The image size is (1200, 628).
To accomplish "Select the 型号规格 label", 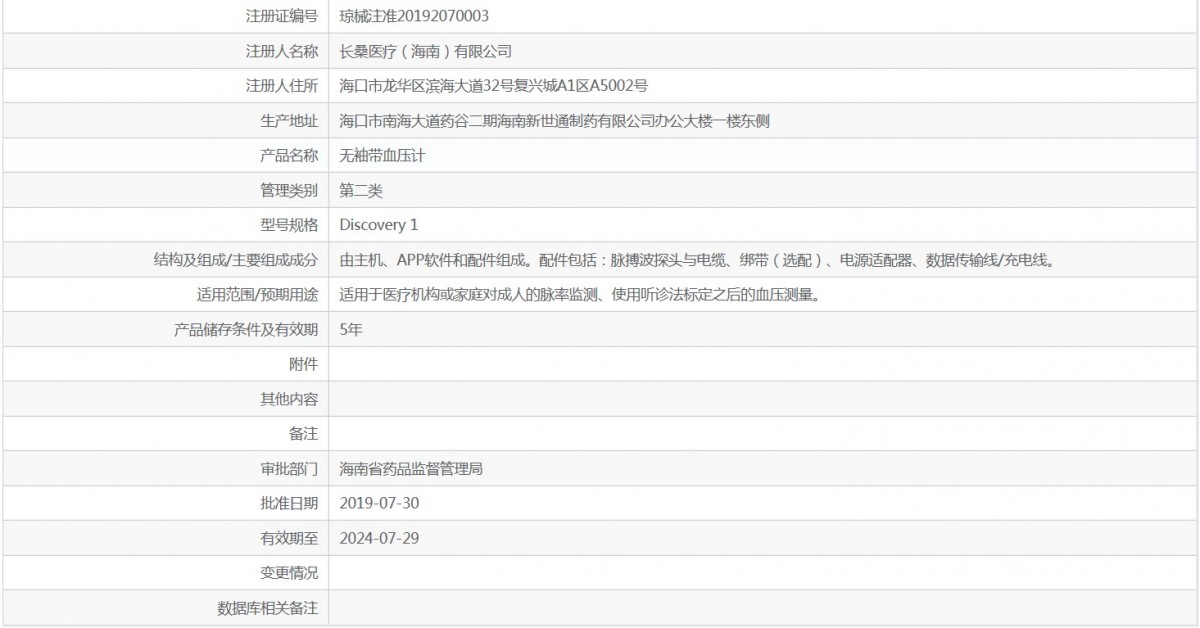I will 289,225.
